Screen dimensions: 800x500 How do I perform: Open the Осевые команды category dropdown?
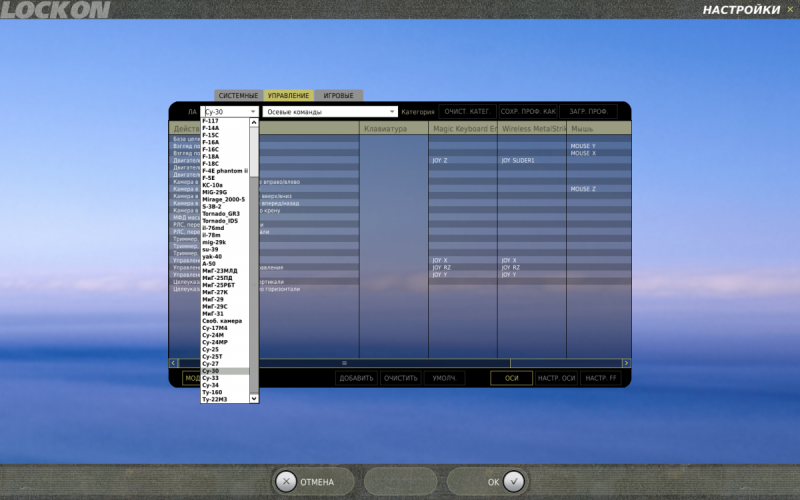pos(330,111)
